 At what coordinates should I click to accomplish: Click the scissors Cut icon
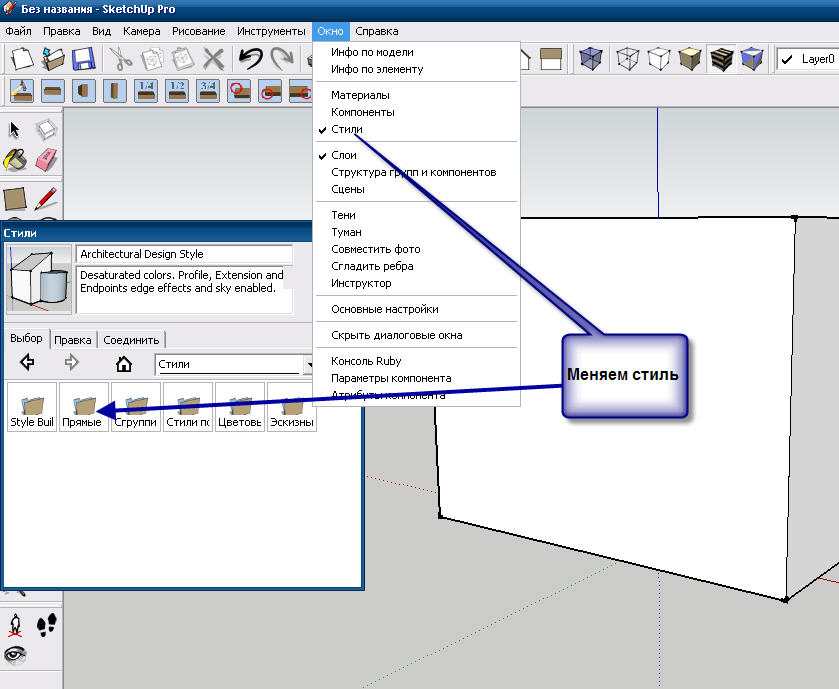120,59
